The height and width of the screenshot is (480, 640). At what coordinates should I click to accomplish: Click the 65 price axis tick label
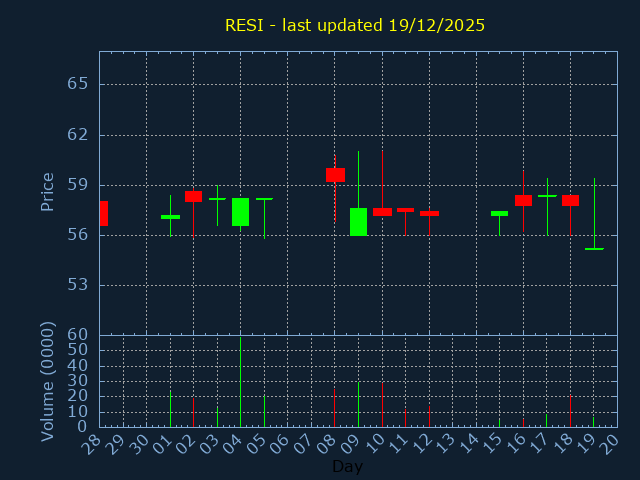coord(78,83)
